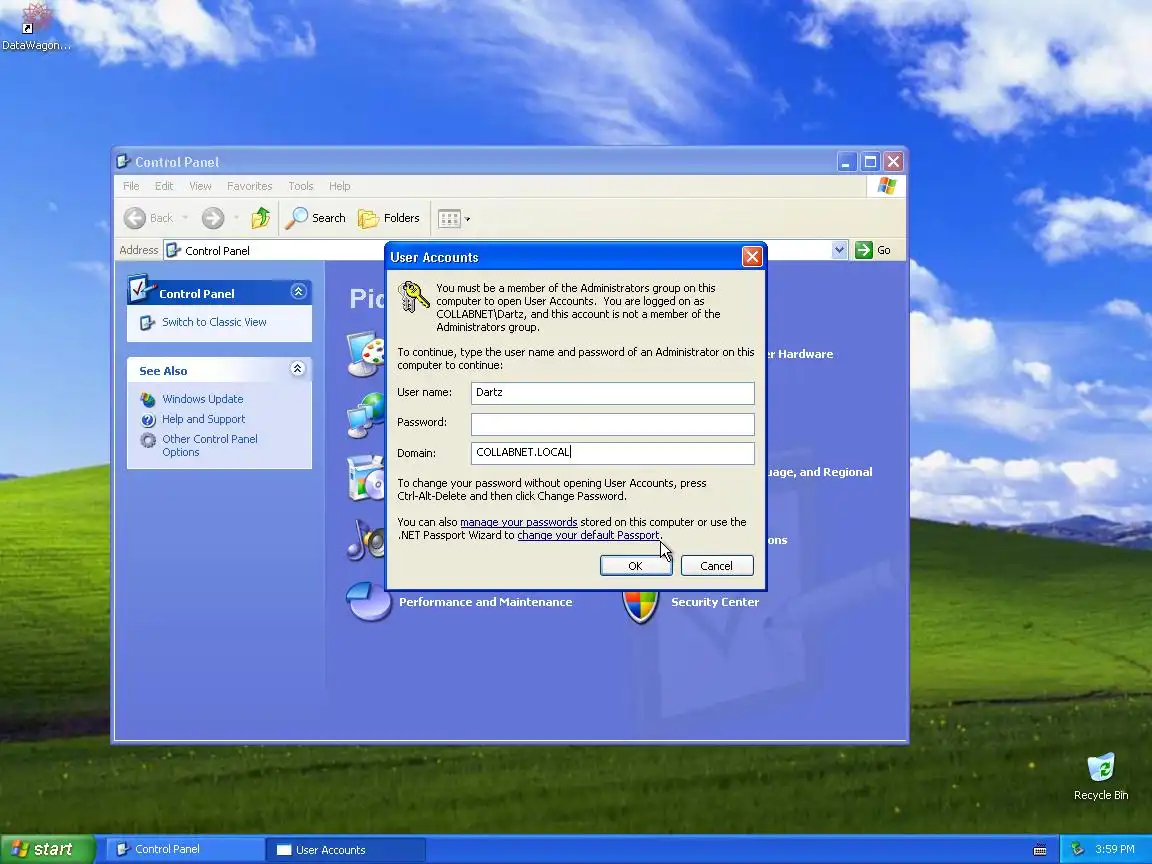
Task: Click the 3:59 PM clock in the taskbar
Action: (x=1115, y=849)
